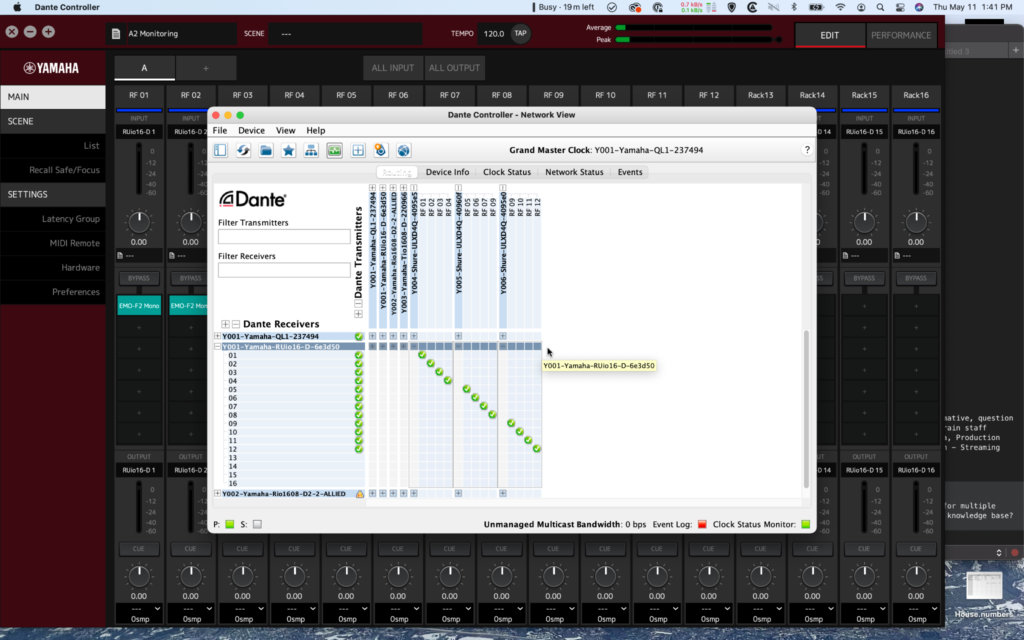Collapse all Dante Receivers with minus box
The height and width of the screenshot is (640, 1024).
[x=236, y=324]
